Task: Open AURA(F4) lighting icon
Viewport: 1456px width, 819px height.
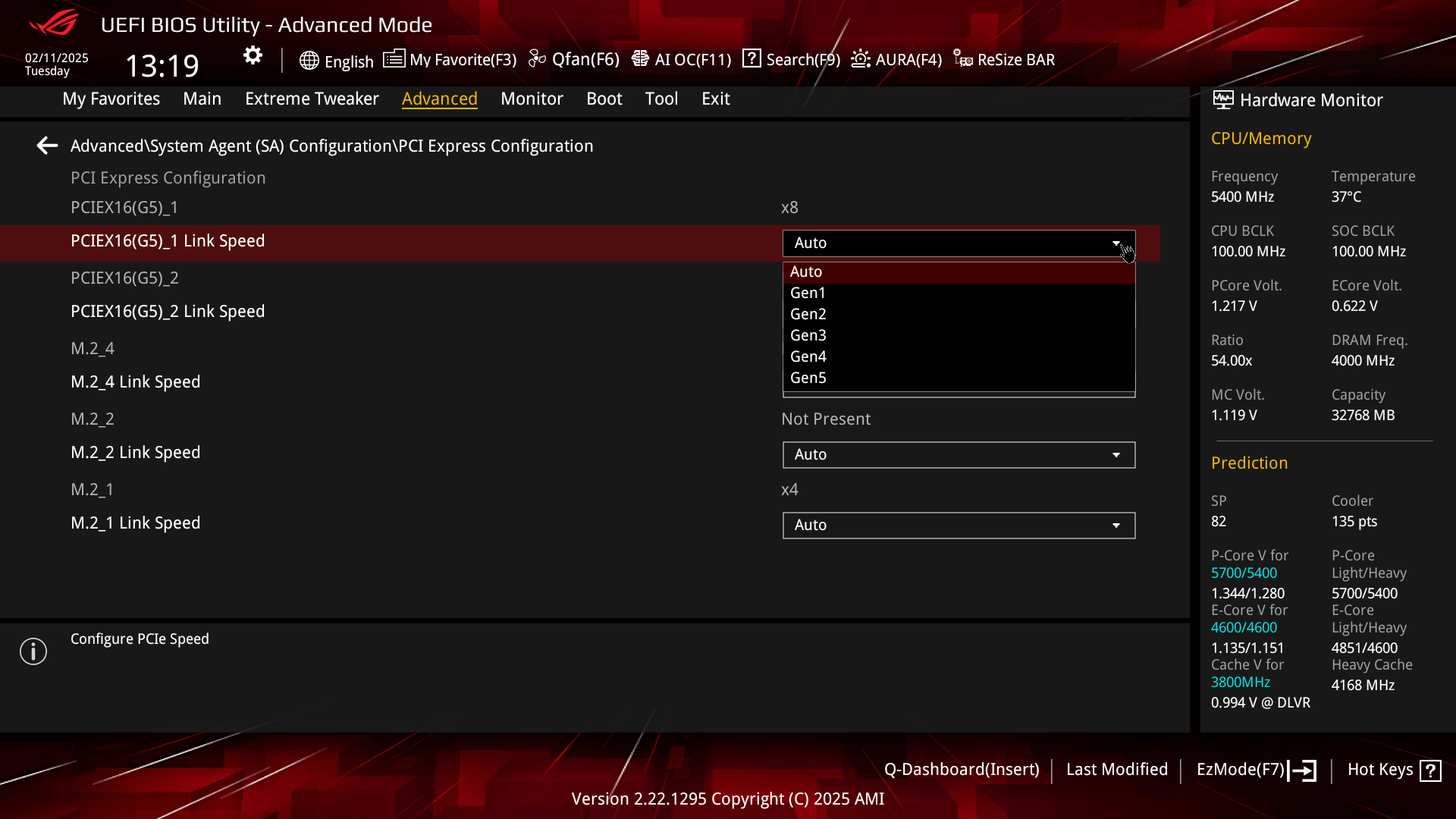Action: (861, 59)
